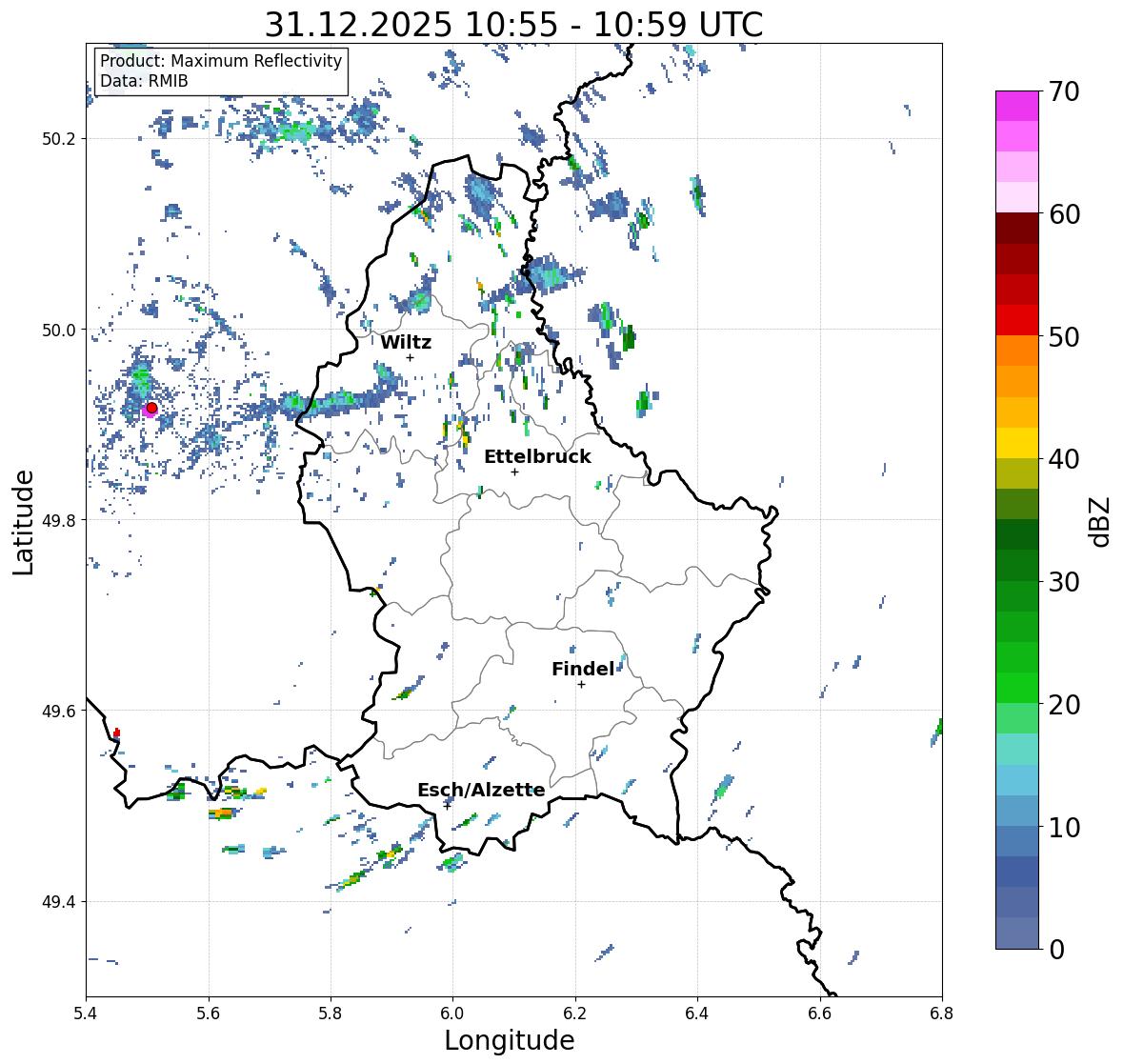The height and width of the screenshot is (1064, 1123).
Task: Click the Findel station label
Action: point(583,669)
